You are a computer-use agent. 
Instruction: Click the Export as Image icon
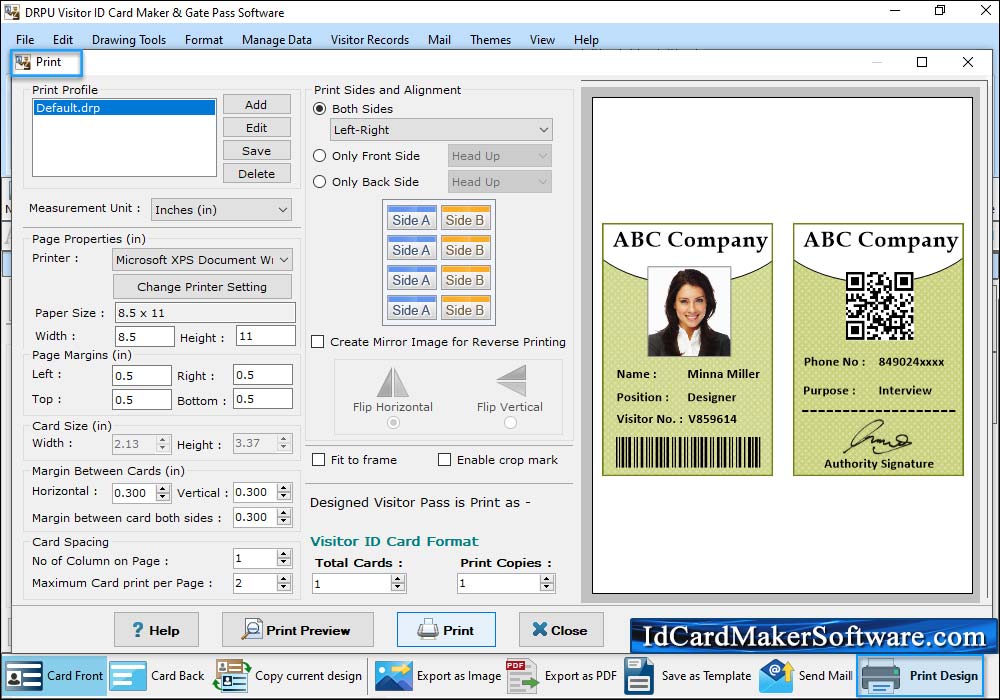click(x=393, y=676)
